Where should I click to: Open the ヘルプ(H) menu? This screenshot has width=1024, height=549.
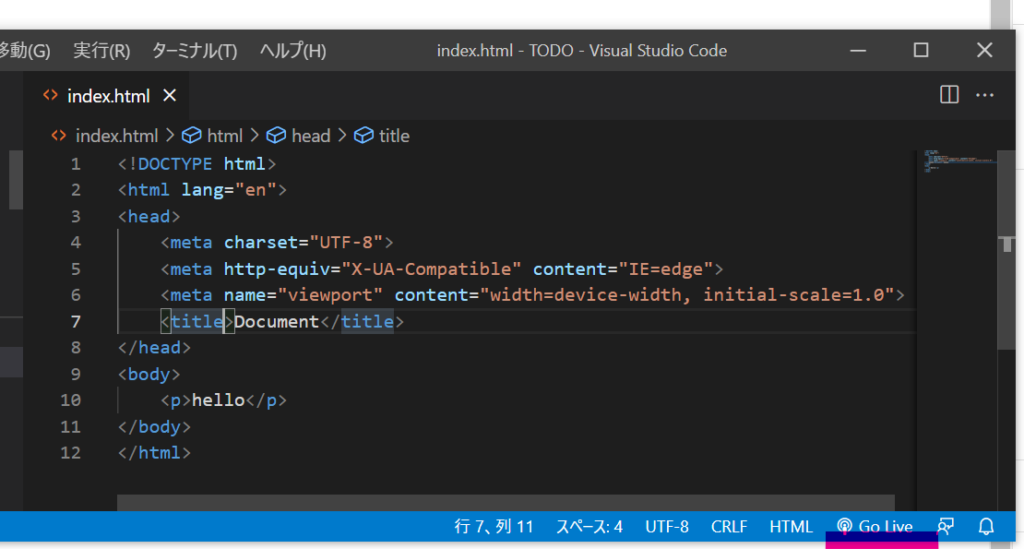(x=293, y=50)
